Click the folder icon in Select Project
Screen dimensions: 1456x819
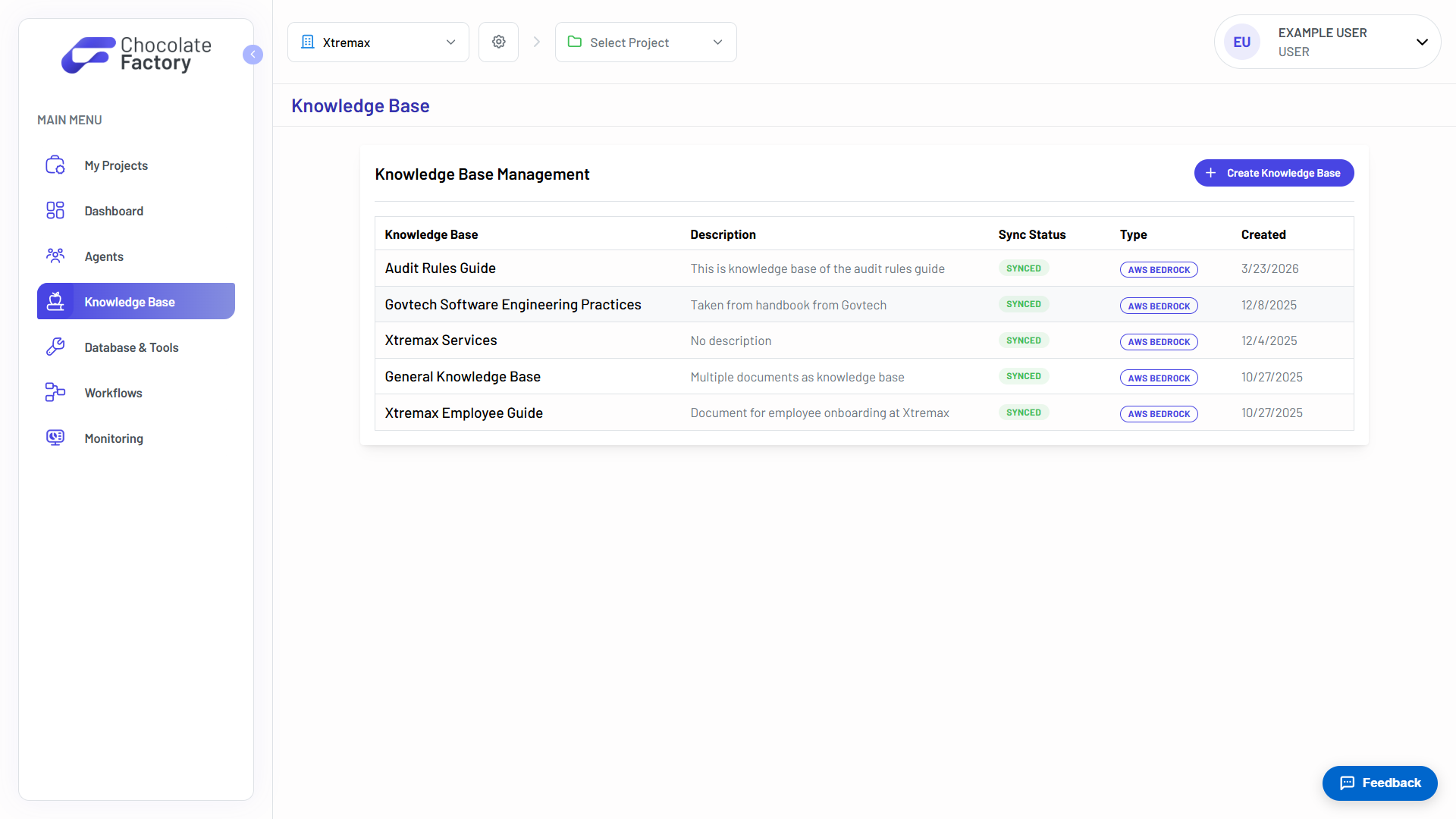[x=575, y=42]
